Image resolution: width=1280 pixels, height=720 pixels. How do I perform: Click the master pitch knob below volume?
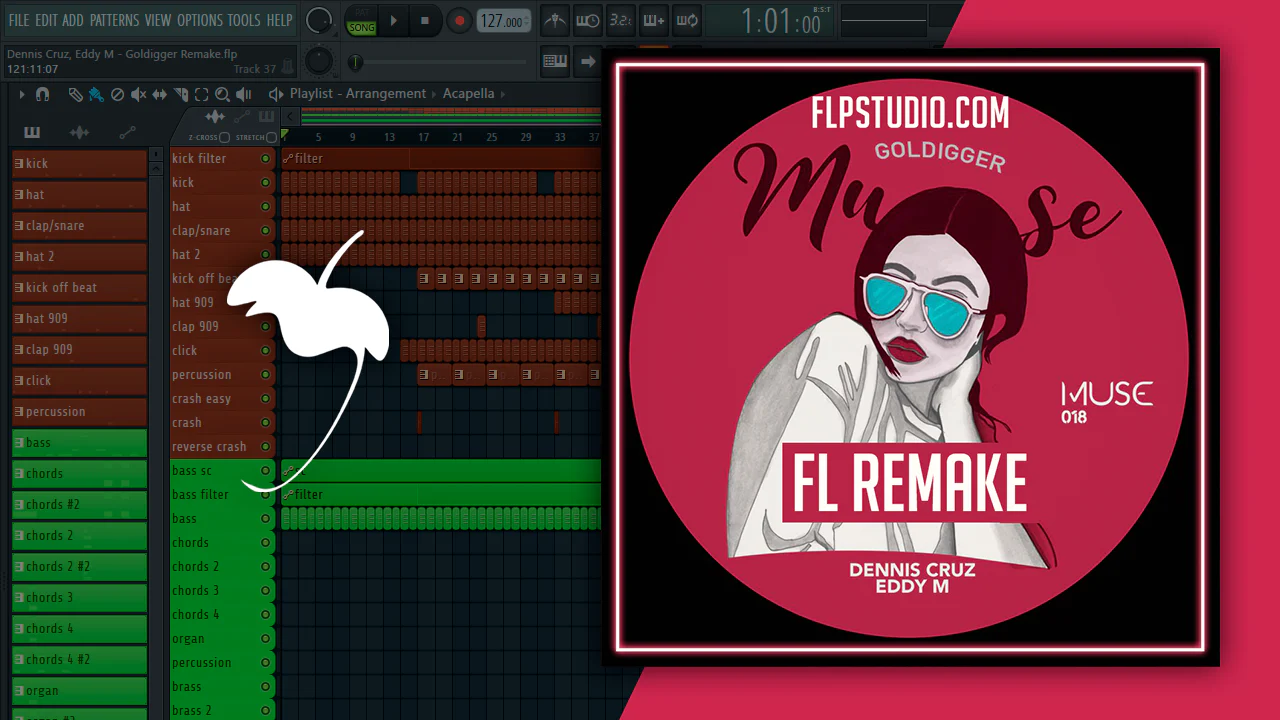pos(318,61)
